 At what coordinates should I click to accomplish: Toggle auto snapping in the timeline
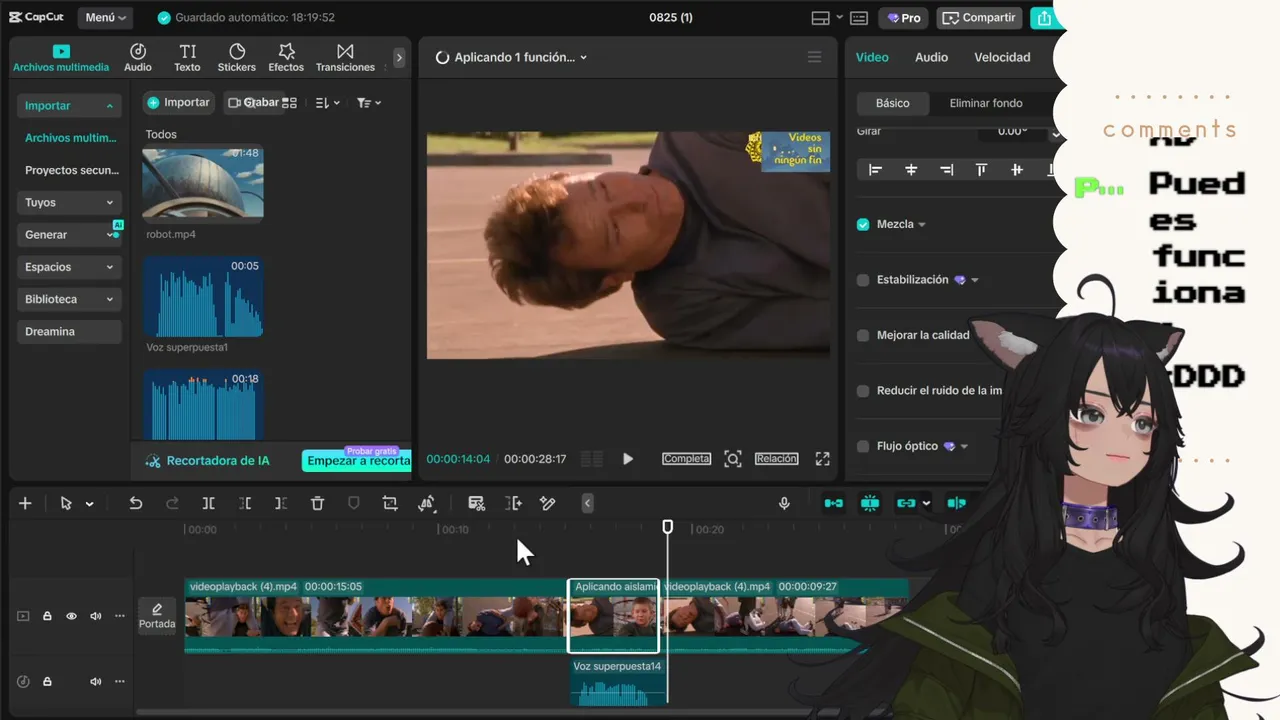870,503
